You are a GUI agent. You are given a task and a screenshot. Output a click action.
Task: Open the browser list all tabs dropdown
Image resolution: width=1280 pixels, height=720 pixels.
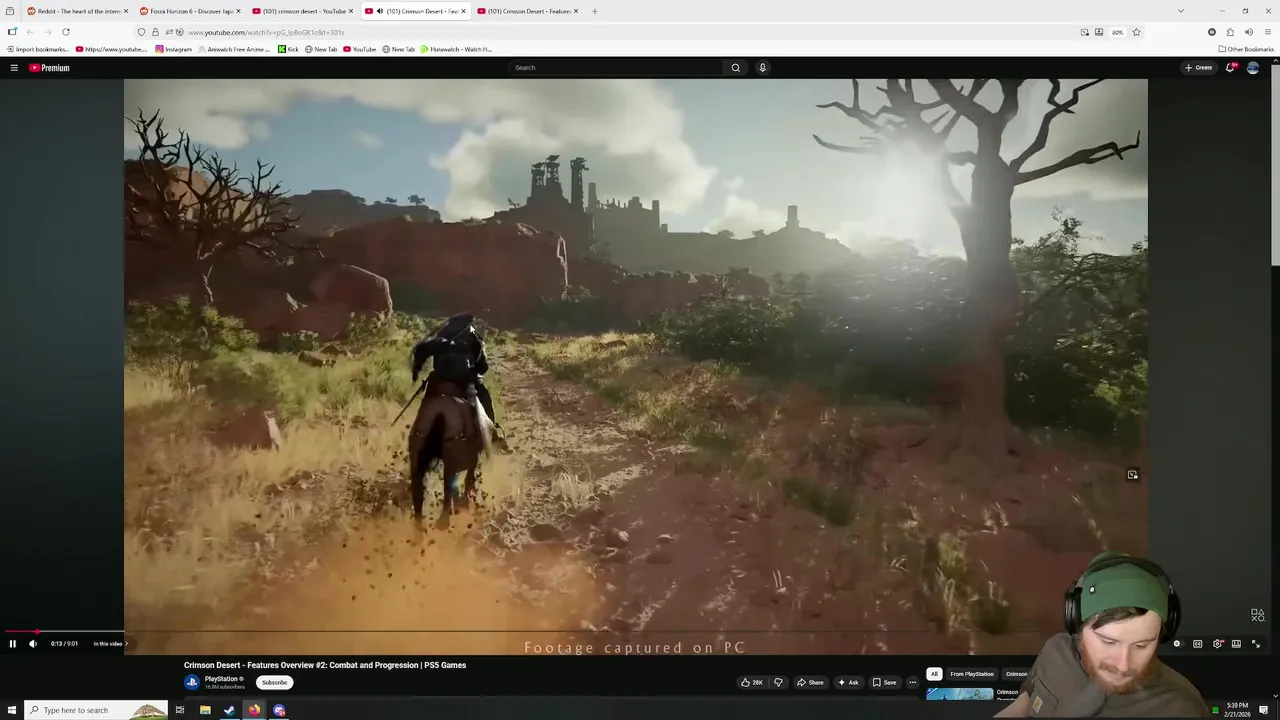click(1181, 11)
